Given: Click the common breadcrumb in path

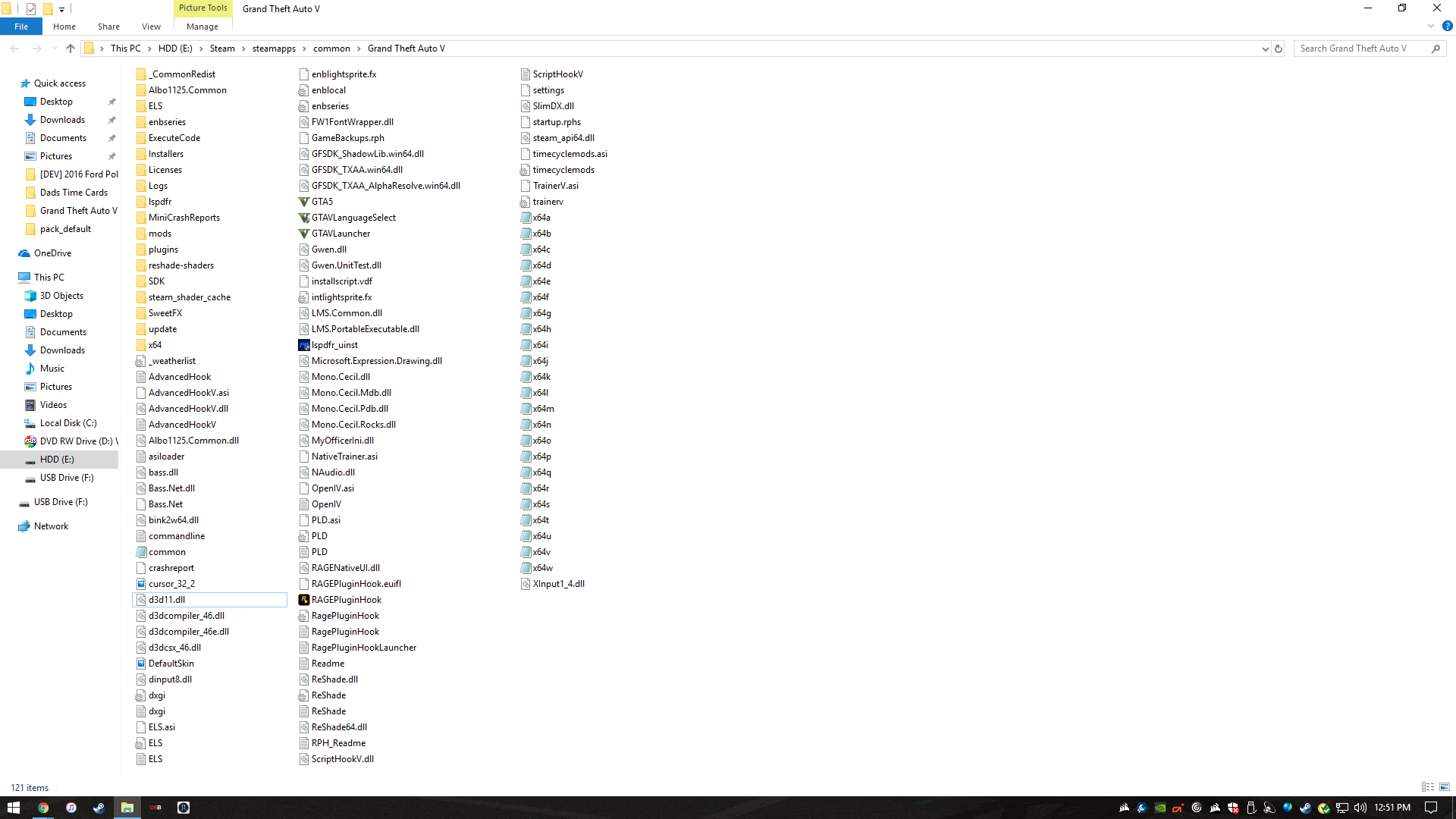Looking at the screenshot, I should coord(331,49).
